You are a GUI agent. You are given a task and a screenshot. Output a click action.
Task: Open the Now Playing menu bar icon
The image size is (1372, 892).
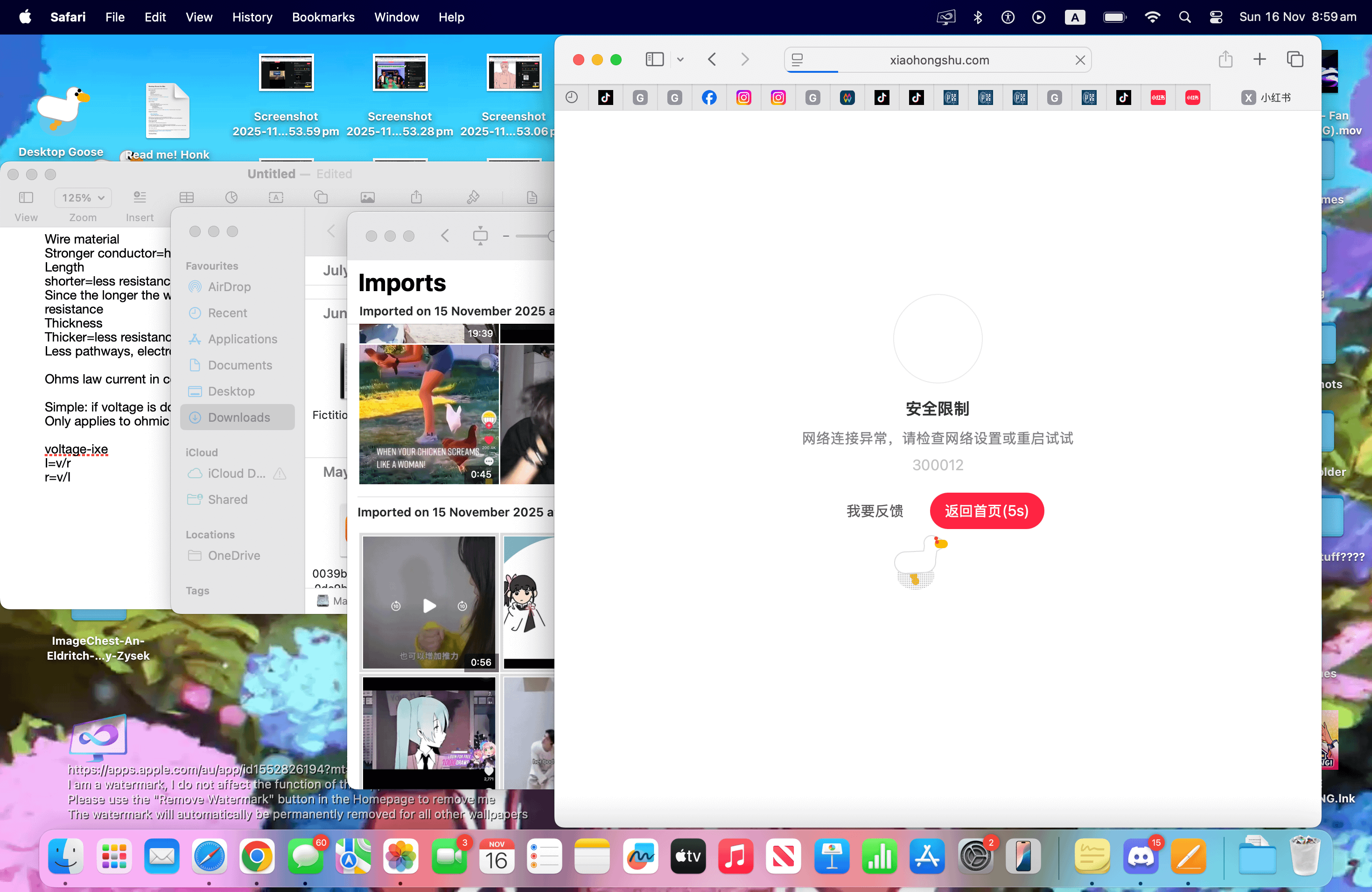tap(1038, 17)
